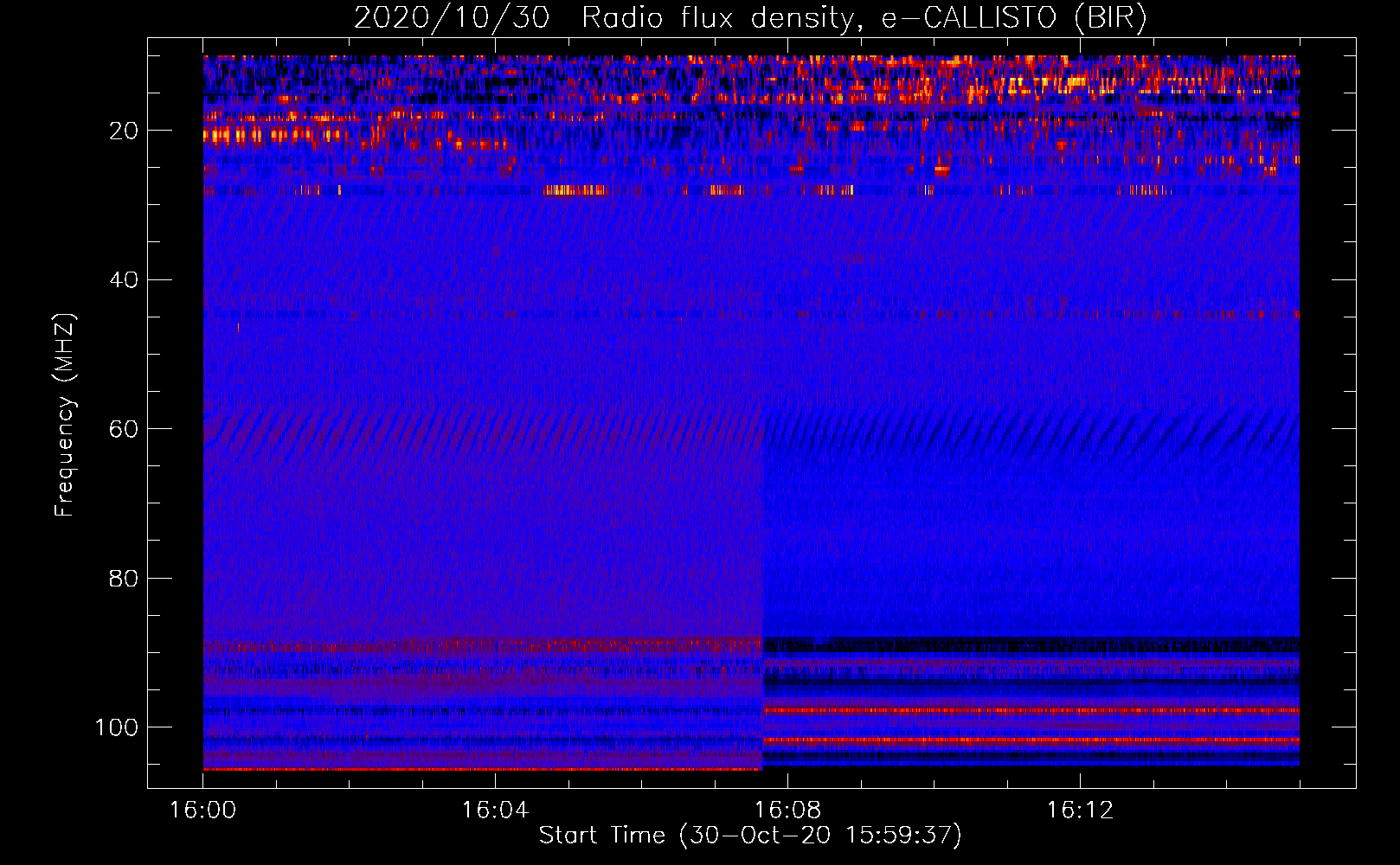Viewport: 1400px width, 865px height.
Task: Click the '16:04' time tick label
Action: (495, 810)
